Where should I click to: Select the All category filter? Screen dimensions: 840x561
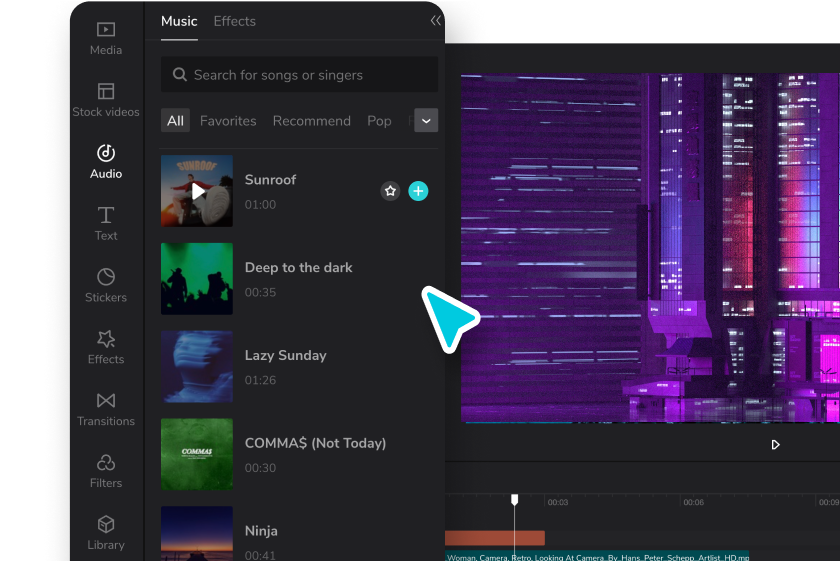(175, 121)
